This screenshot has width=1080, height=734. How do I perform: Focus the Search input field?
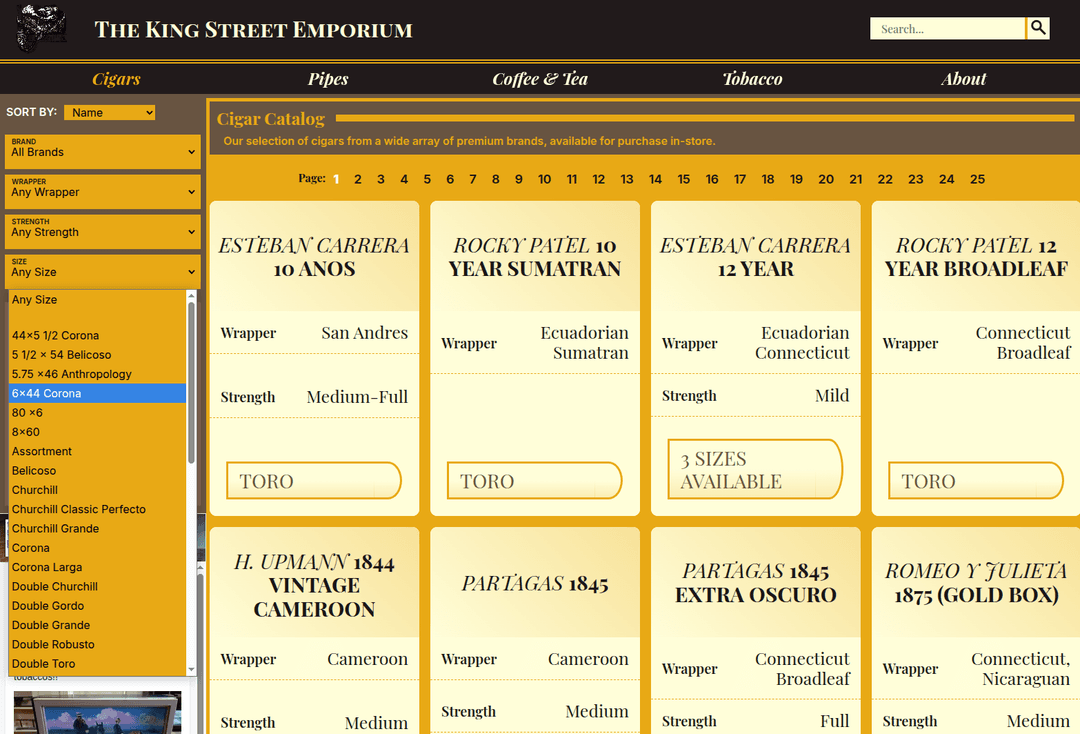click(x=947, y=28)
